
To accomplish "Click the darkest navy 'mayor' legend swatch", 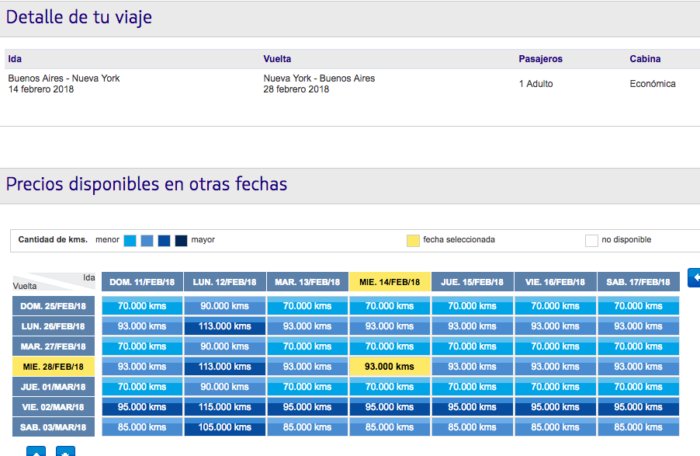I will 181,241.
